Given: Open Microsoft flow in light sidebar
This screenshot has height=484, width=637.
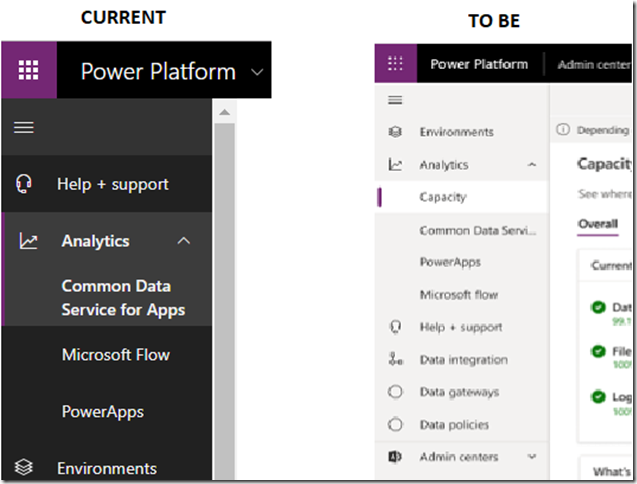Looking at the screenshot, I should (459, 294).
